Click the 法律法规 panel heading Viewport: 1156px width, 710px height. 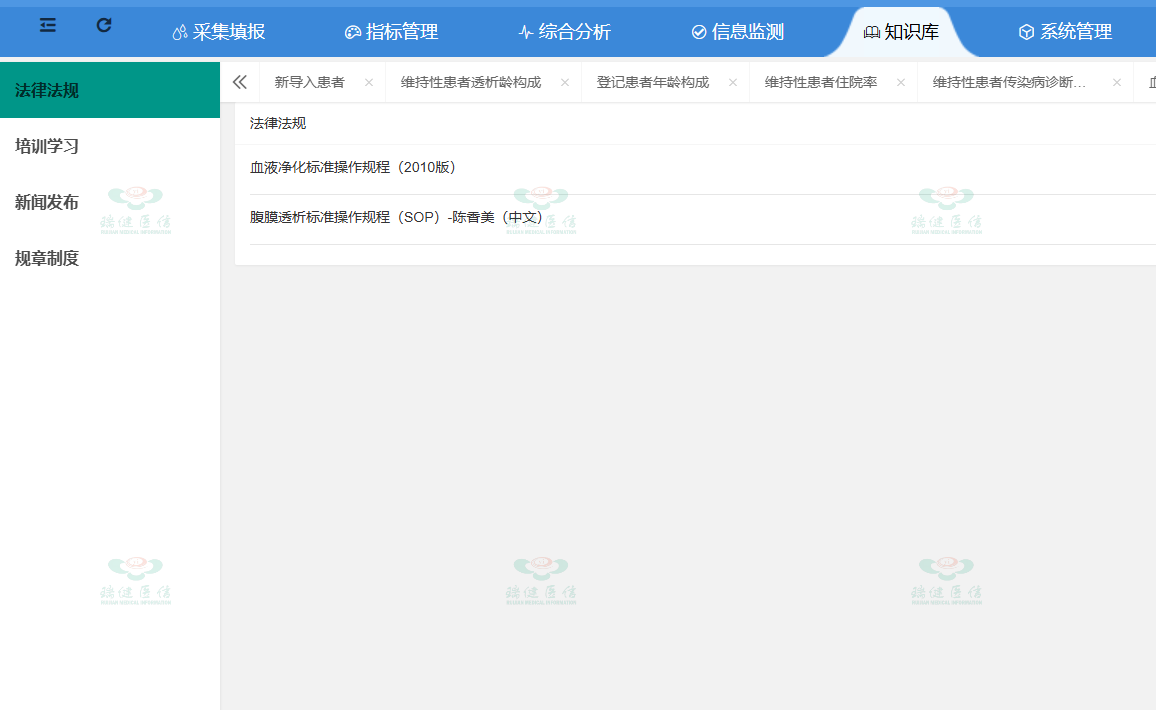tap(278, 123)
